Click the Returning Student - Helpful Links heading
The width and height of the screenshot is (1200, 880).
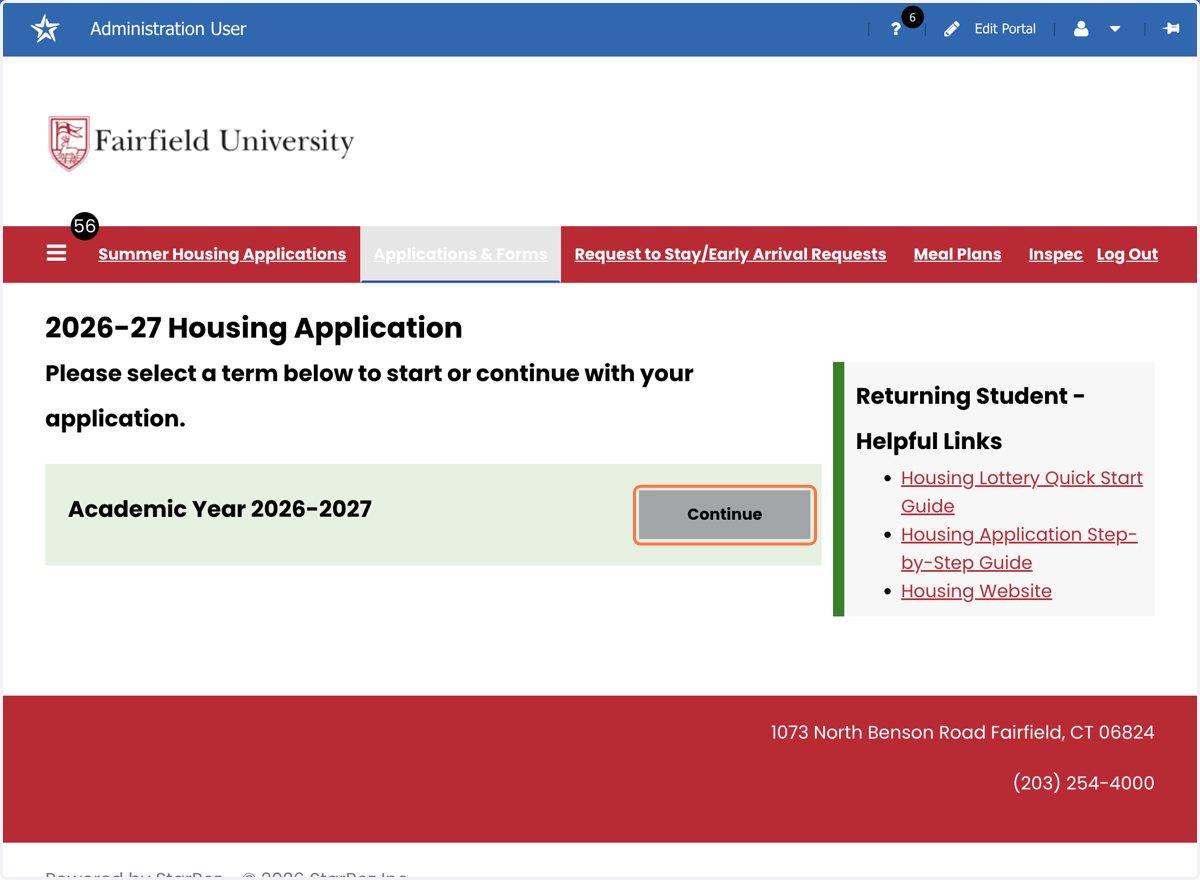970,418
